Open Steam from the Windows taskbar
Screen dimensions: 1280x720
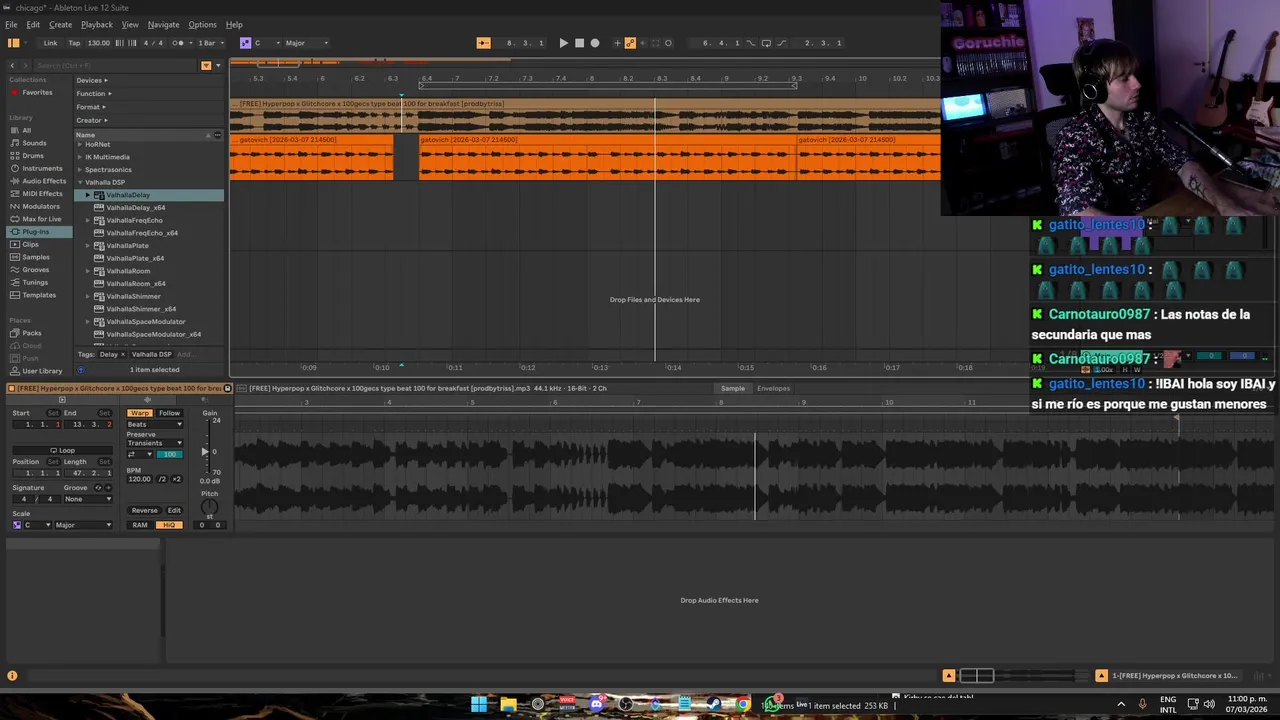coord(714,704)
